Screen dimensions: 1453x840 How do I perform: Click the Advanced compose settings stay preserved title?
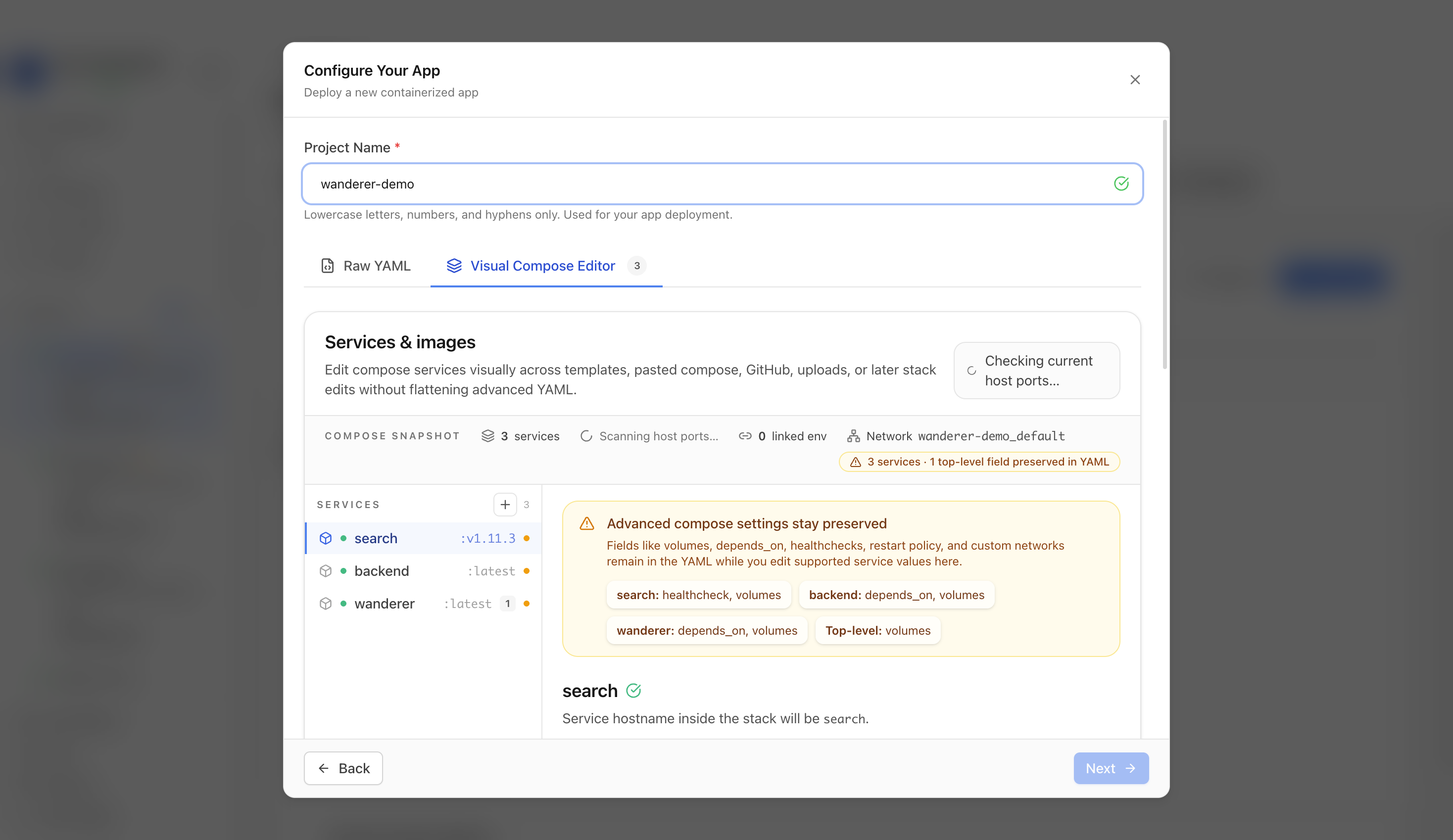point(747,523)
